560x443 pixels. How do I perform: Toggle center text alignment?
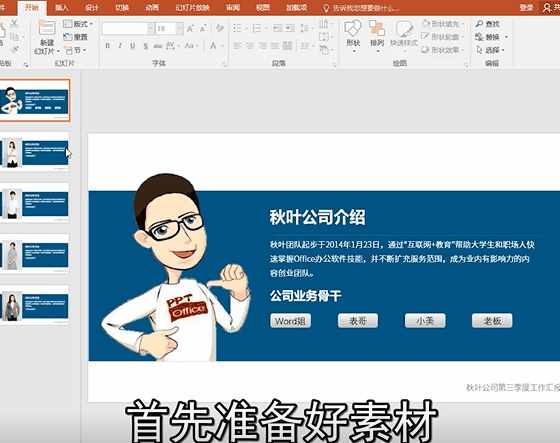250,46
